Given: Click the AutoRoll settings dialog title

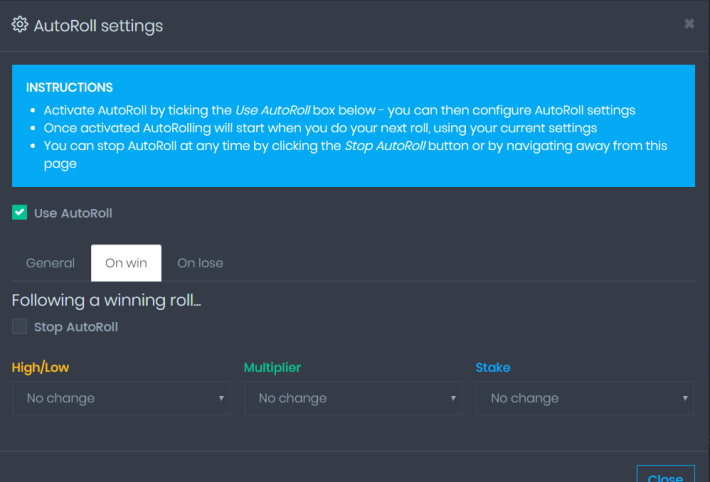Looking at the screenshot, I should (98, 26).
